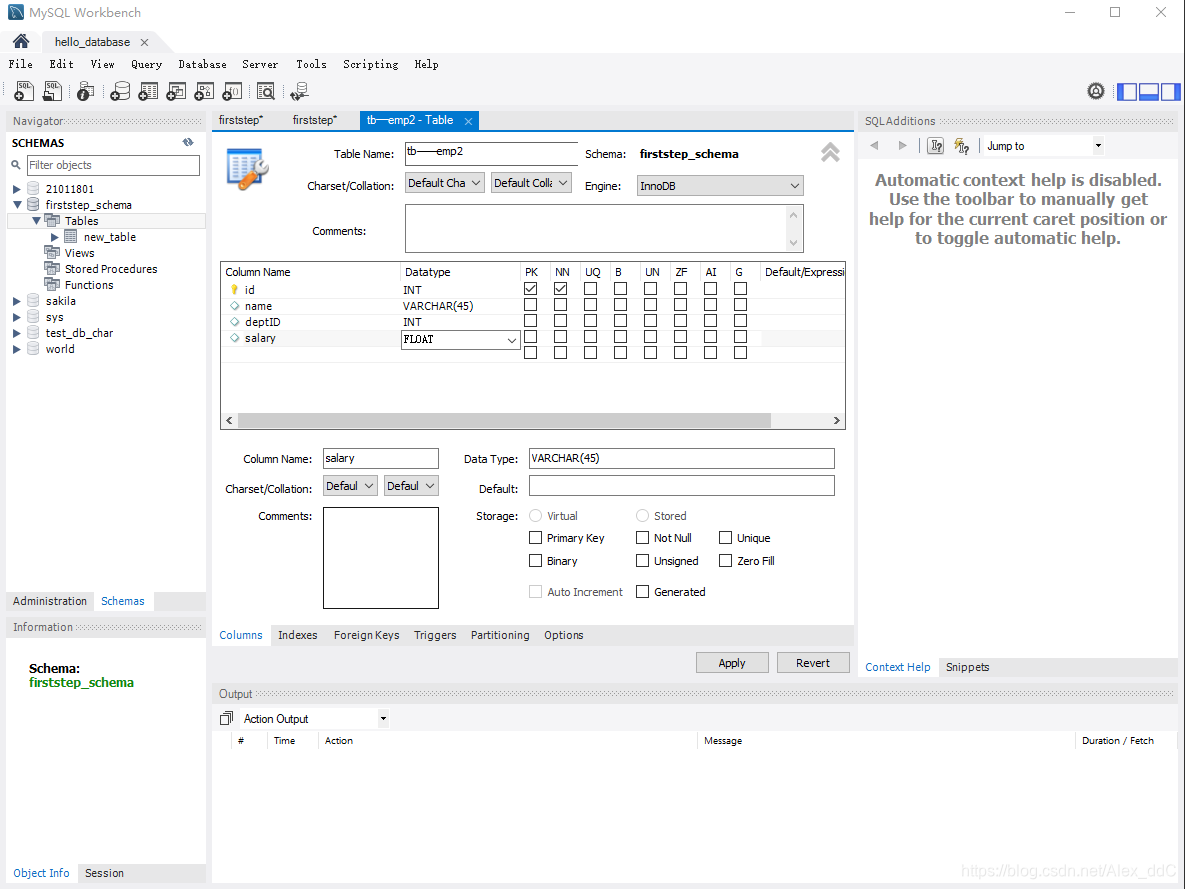Open the Scripting menu
Image resolution: width=1185 pixels, height=889 pixels.
tap(370, 64)
